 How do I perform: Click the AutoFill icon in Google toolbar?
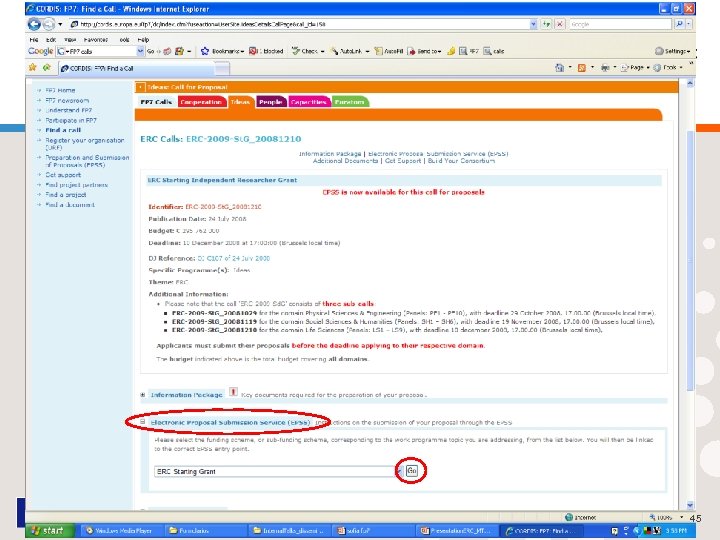point(378,51)
